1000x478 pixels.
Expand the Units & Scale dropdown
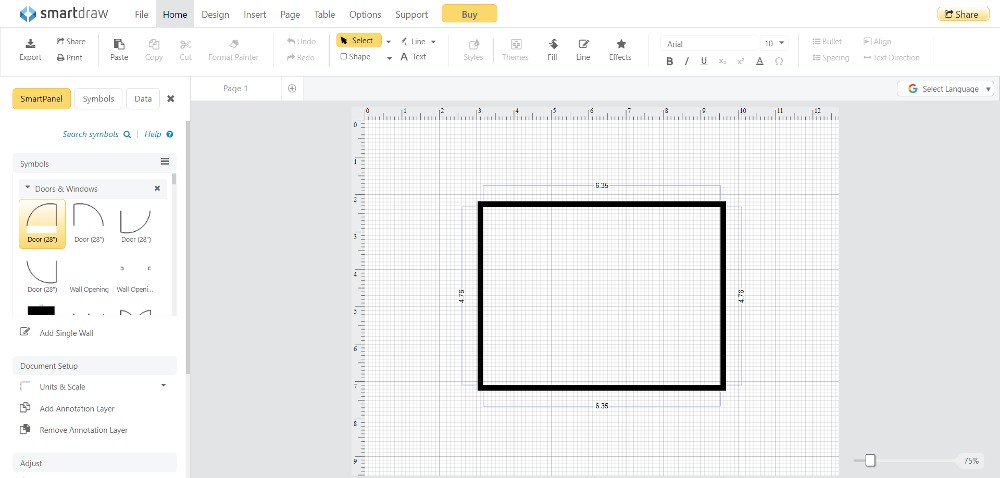[x=163, y=386]
